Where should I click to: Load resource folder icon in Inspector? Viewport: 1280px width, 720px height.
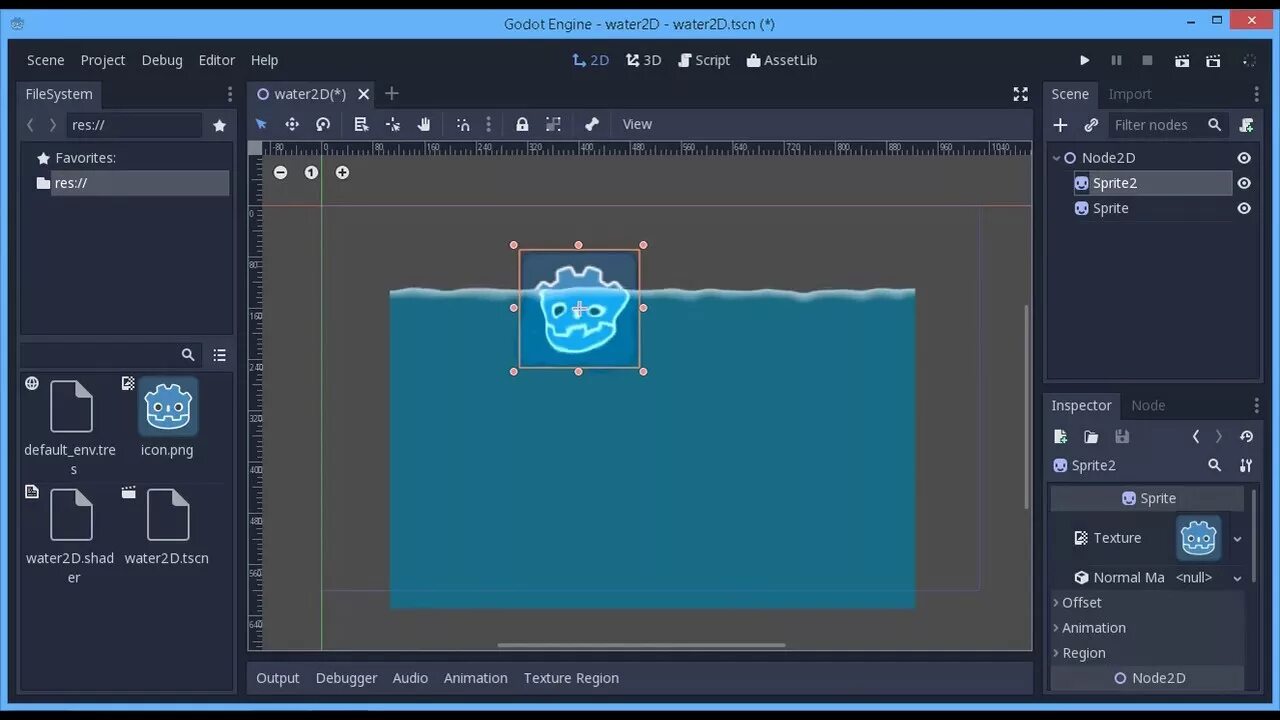tap(1091, 436)
